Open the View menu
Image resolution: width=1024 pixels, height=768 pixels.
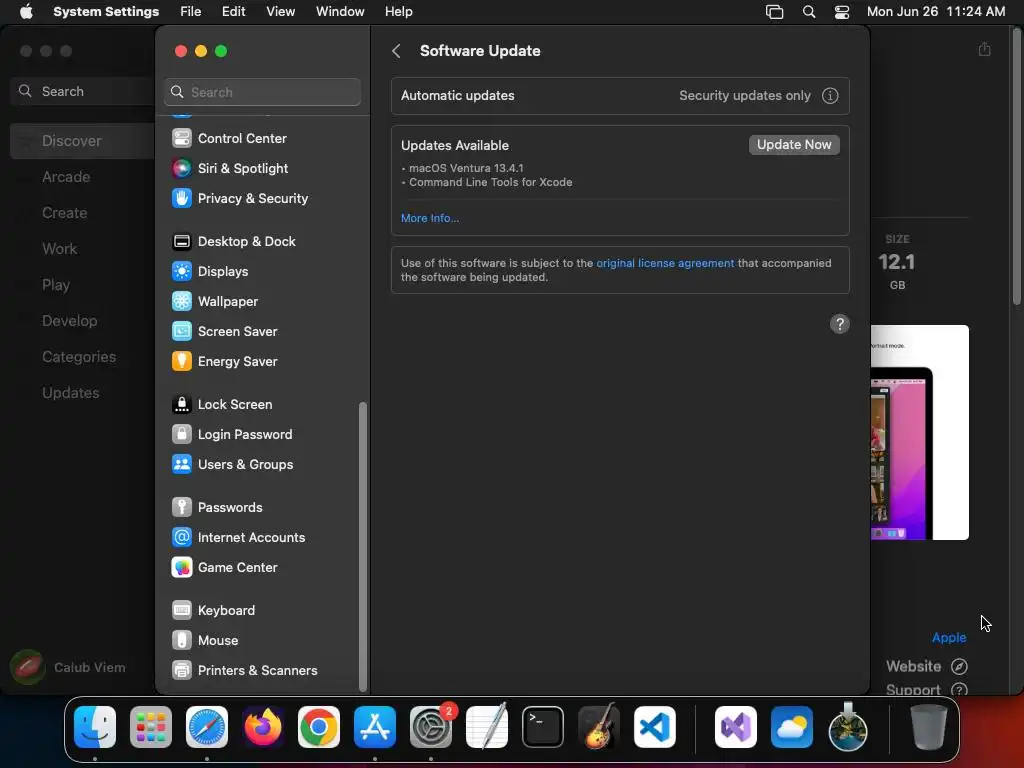coord(280,12)
